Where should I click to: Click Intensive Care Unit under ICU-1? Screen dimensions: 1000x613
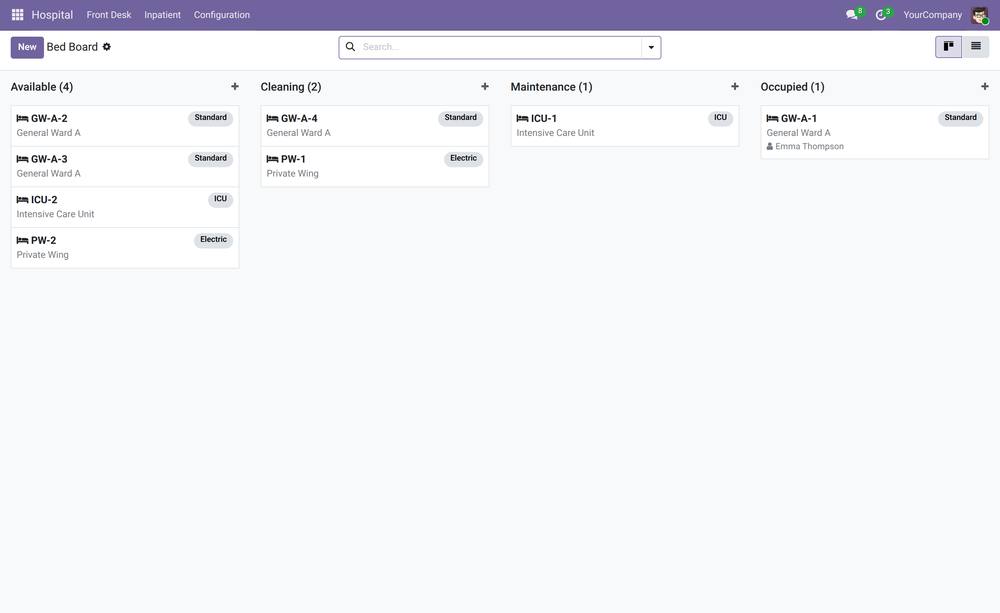pos(555,133)
